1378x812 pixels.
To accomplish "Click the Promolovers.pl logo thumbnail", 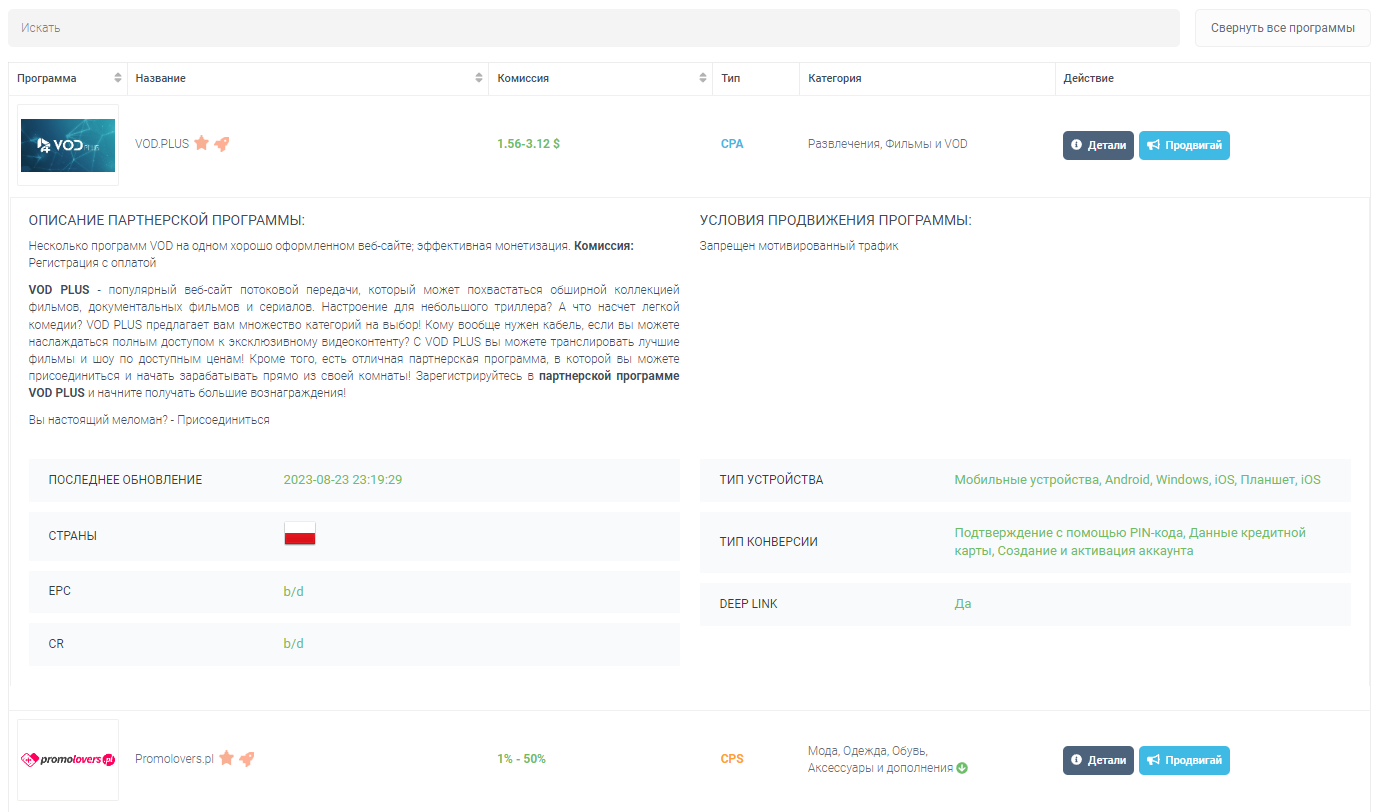I will coord(68,760).
